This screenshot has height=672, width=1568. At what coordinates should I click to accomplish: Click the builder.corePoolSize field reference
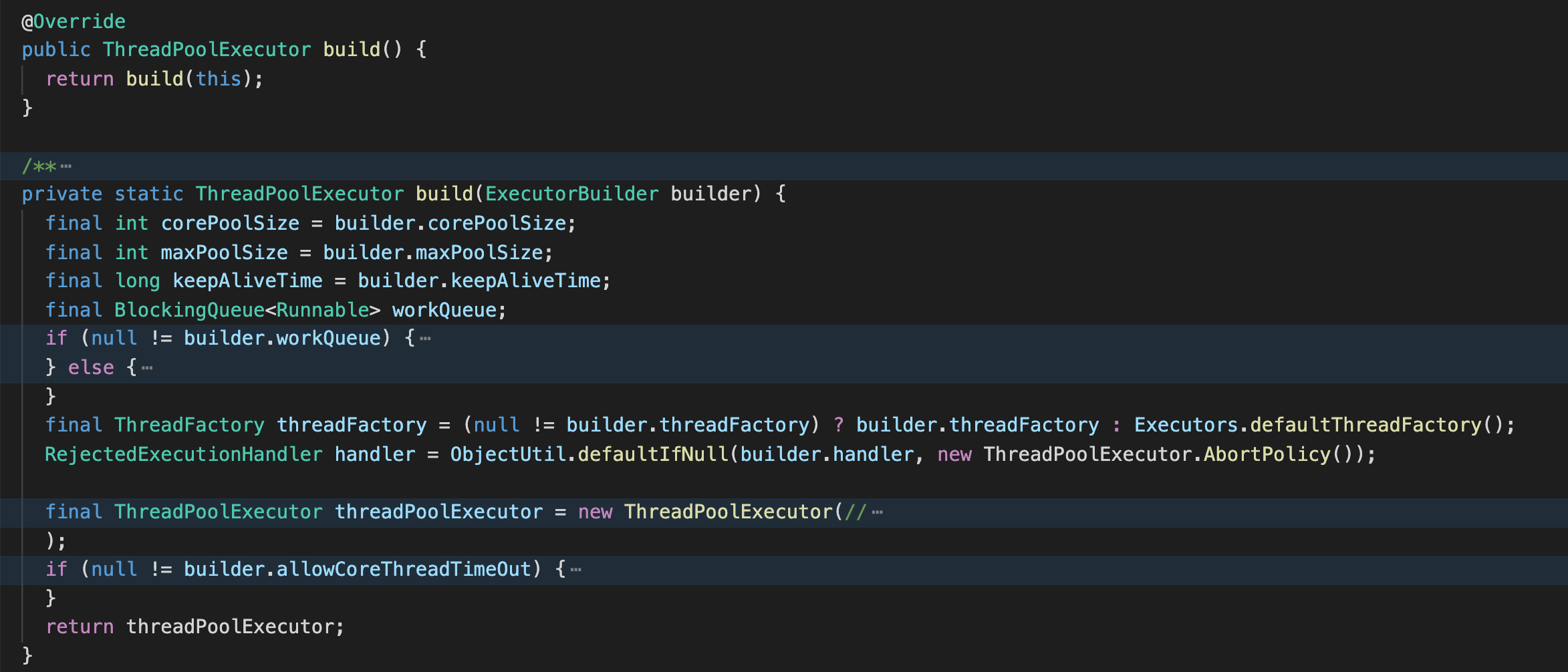497,223
